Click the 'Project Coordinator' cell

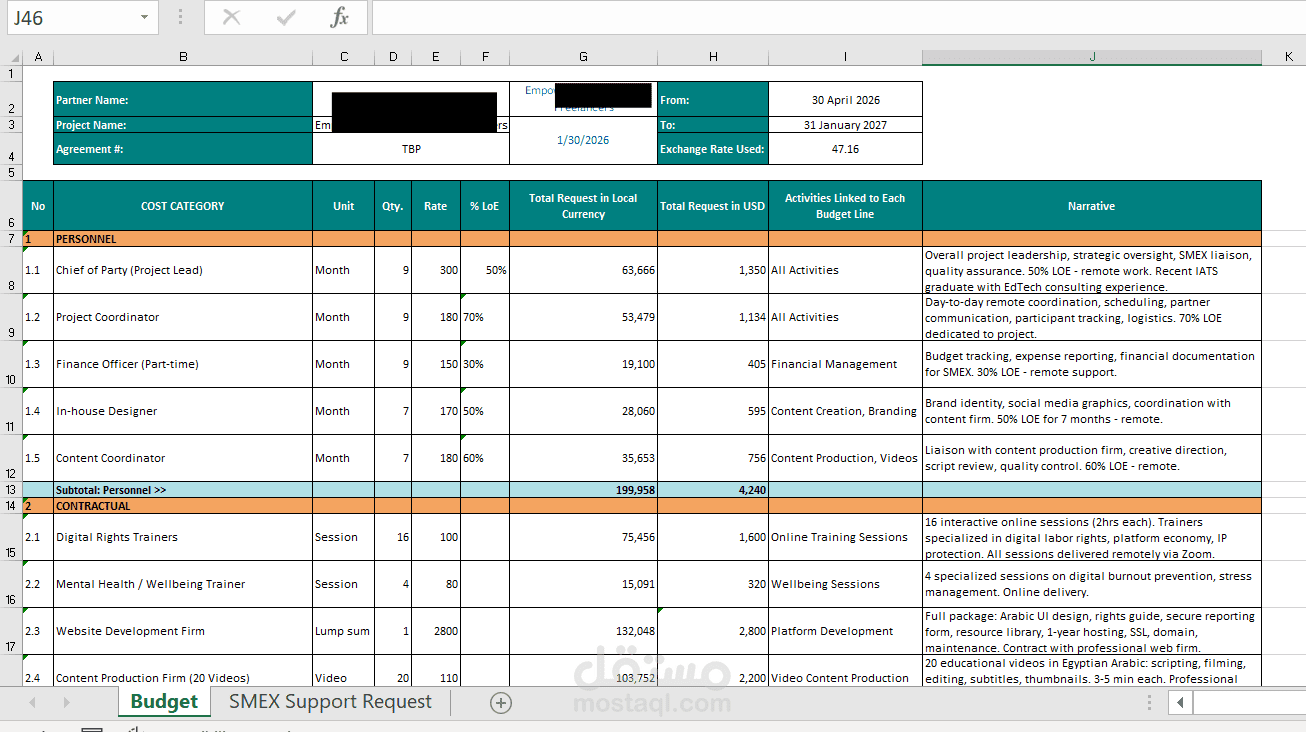[183, 317]
